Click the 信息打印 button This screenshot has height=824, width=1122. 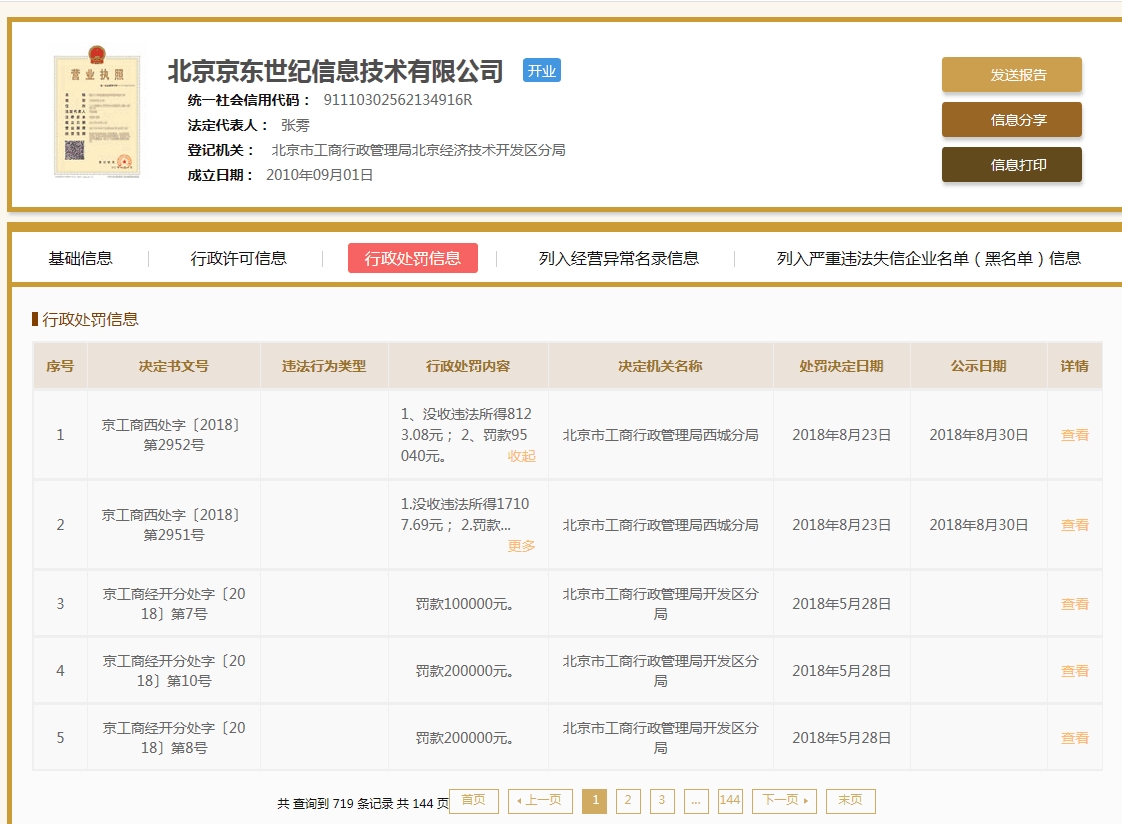[1011, 165]
